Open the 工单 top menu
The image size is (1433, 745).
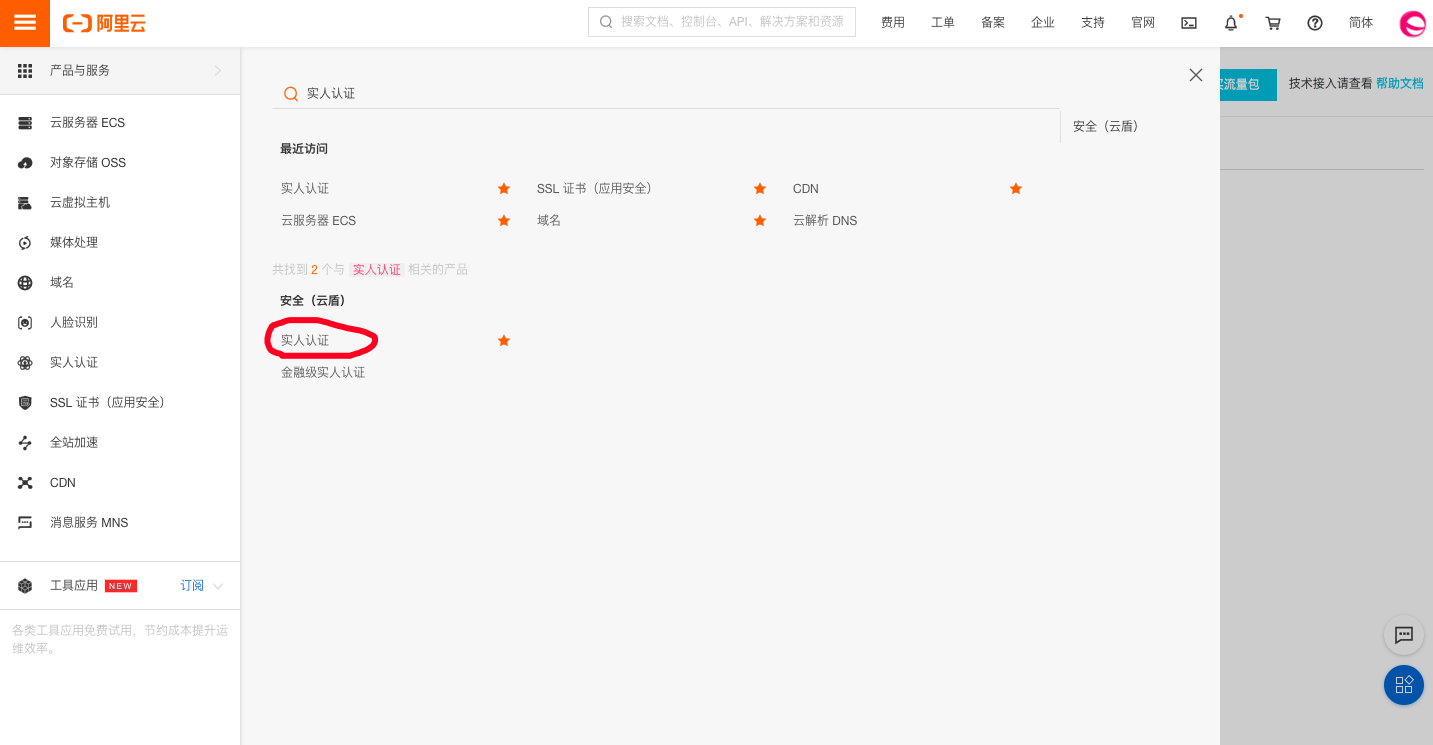click(x=943, y=23)
